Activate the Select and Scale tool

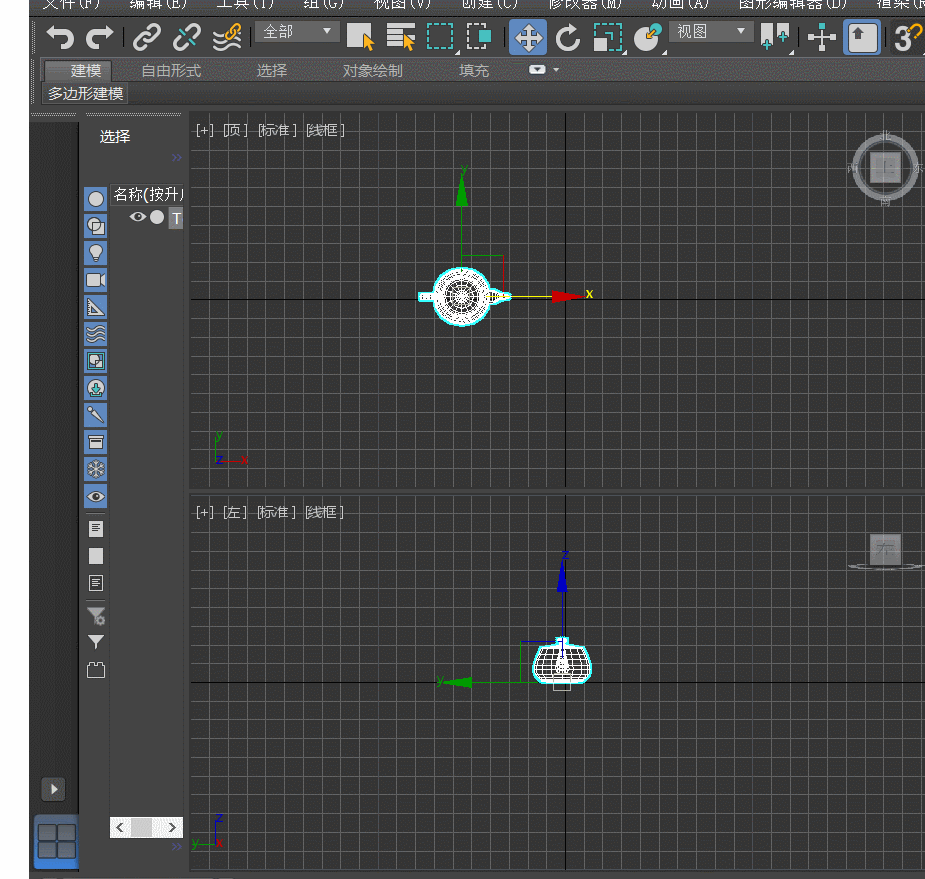click(608, 37)
